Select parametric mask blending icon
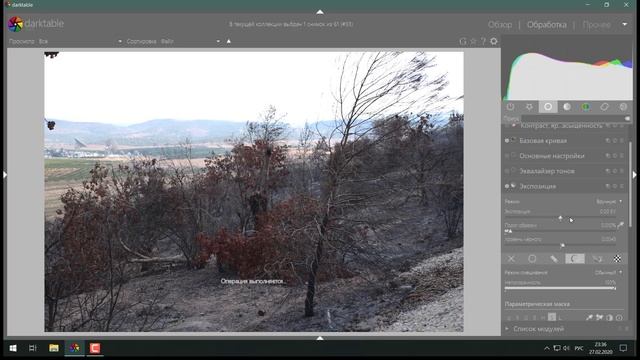The image size is (640, 360). click(575, 259)
